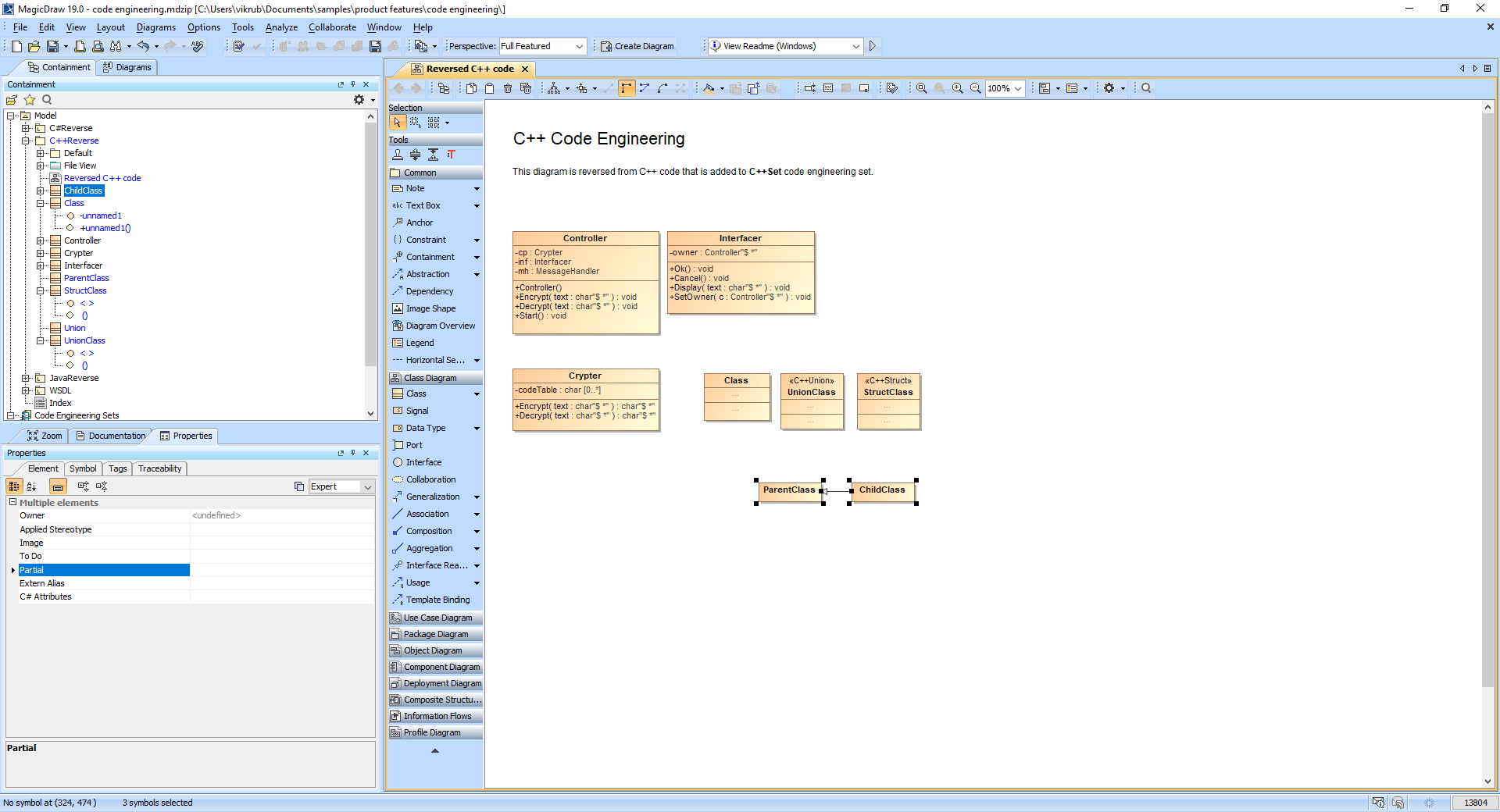Select the Zoom In magnifier icon
The height and width of the screenshot is (812, 1500).
(957, 89)
